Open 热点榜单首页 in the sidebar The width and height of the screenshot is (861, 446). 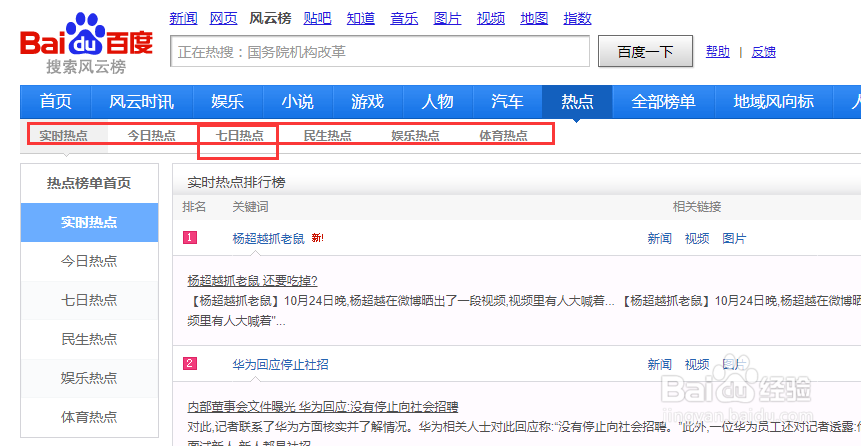[89, 183]
